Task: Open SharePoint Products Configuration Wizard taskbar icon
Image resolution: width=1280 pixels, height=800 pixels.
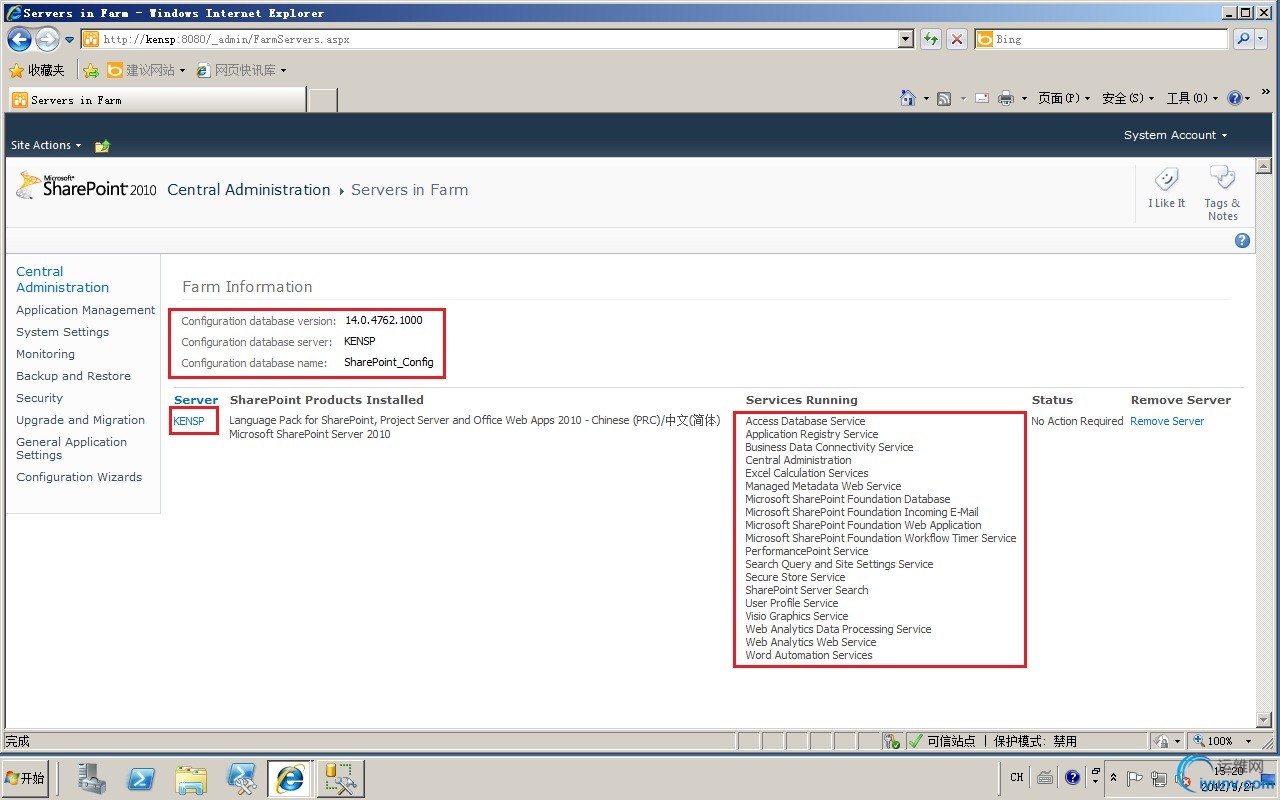Action: coord(341,778)
